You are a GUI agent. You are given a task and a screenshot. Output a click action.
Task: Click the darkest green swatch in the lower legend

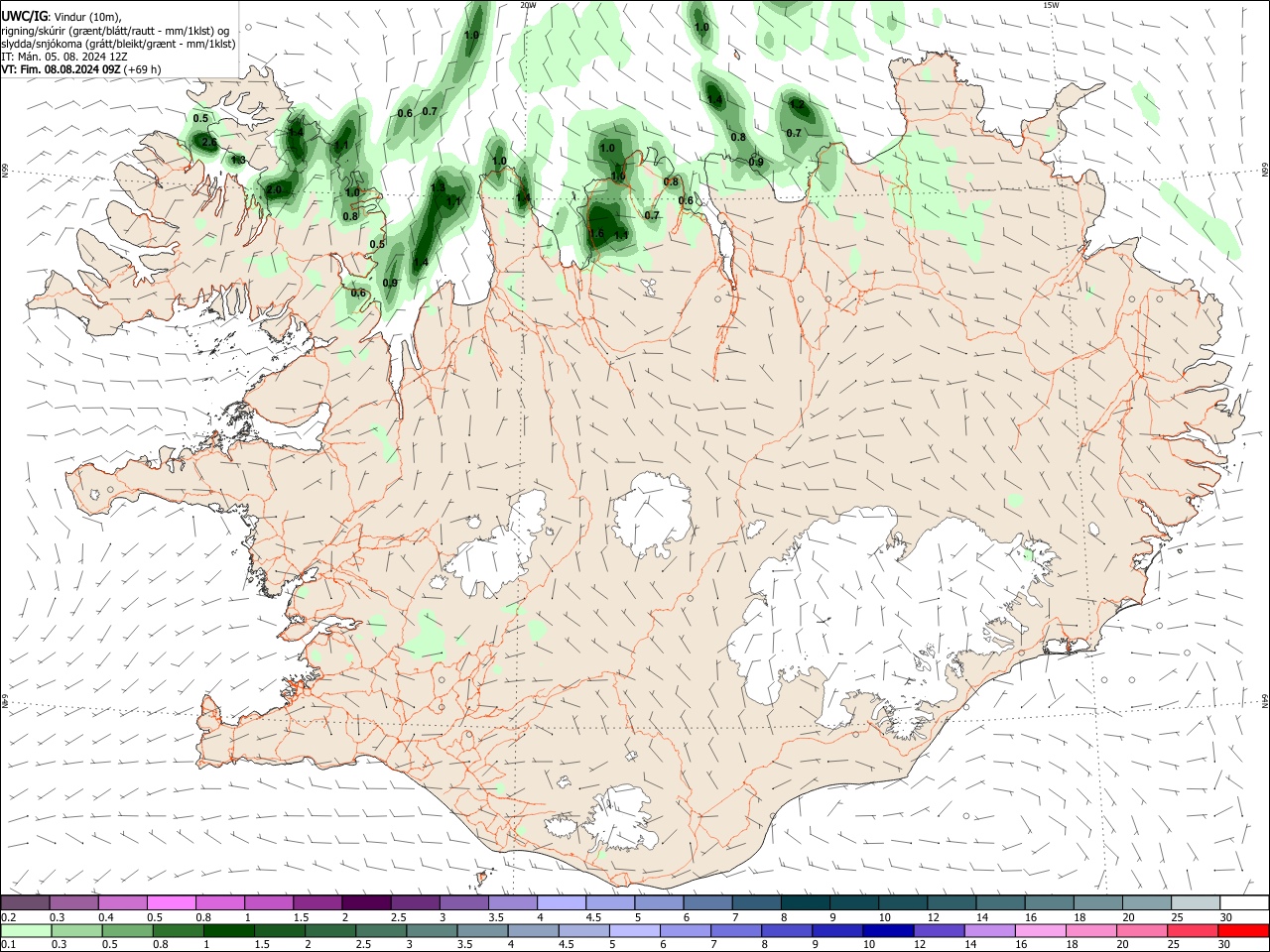tap(230, 930)
